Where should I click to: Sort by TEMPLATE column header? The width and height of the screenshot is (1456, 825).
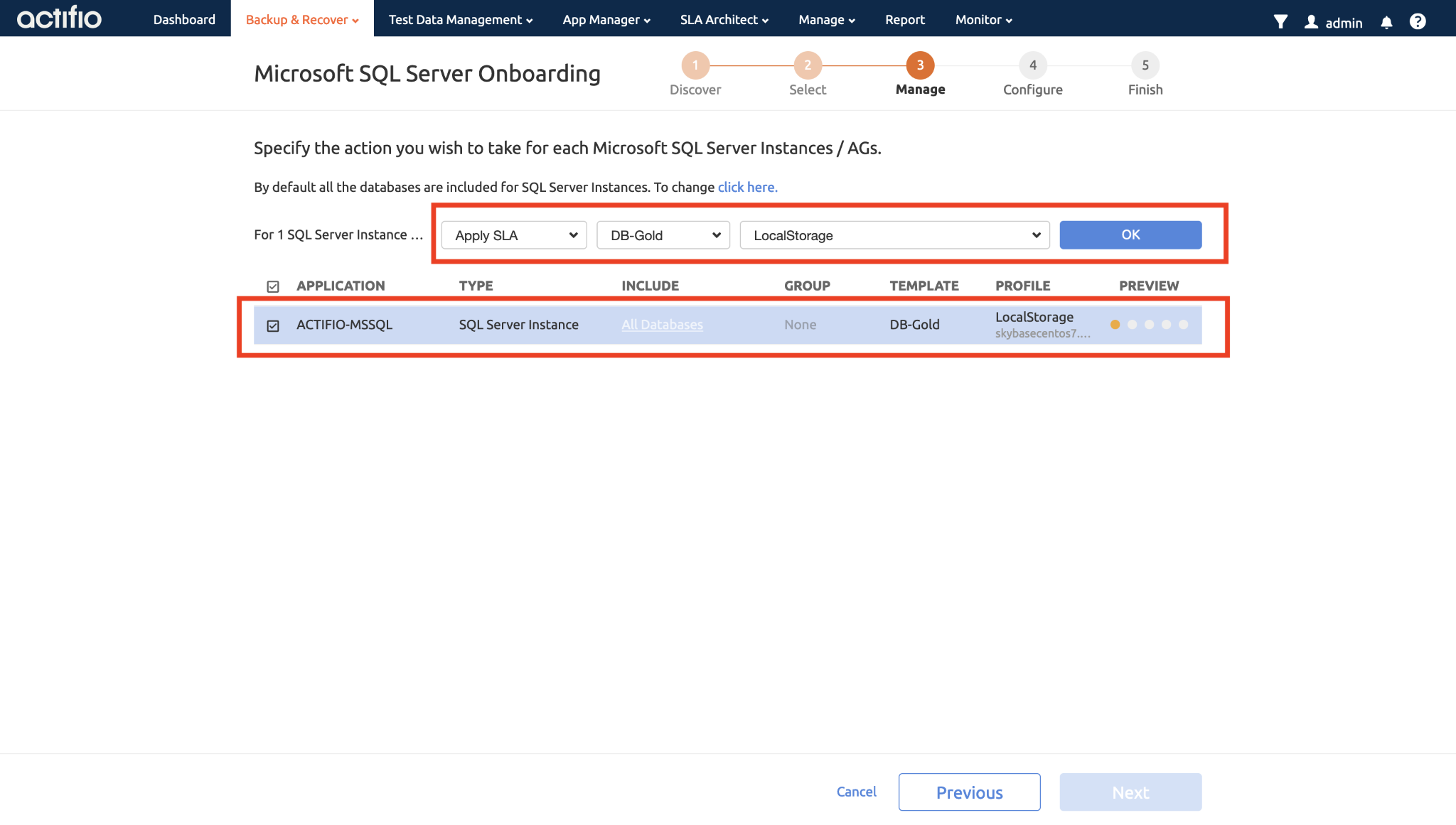click(924, 286)
